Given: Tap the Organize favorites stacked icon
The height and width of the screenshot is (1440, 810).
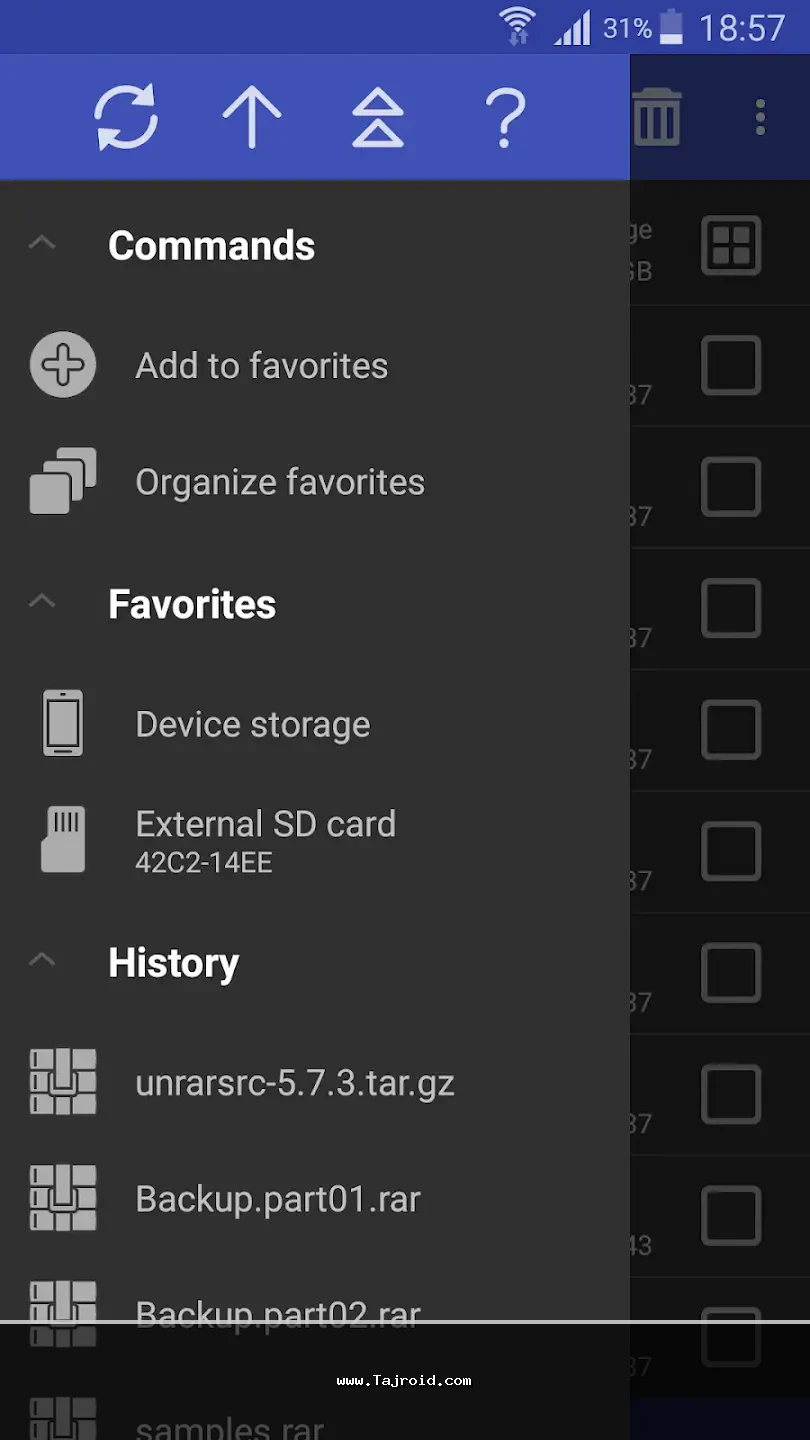Looking at the screenshot, I should pos(63,482).
